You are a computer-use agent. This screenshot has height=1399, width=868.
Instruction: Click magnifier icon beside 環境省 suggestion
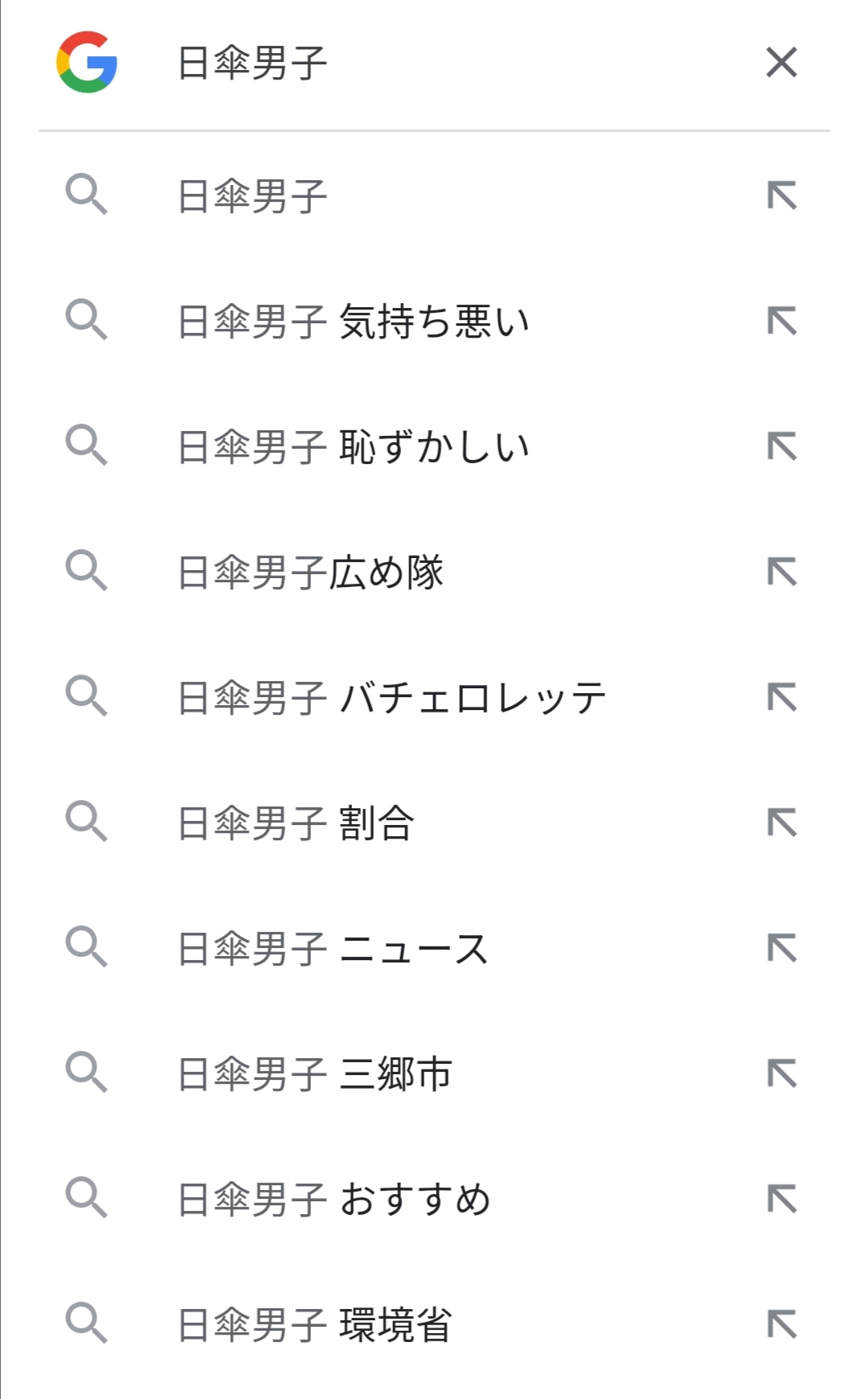tap(86, 1323)
